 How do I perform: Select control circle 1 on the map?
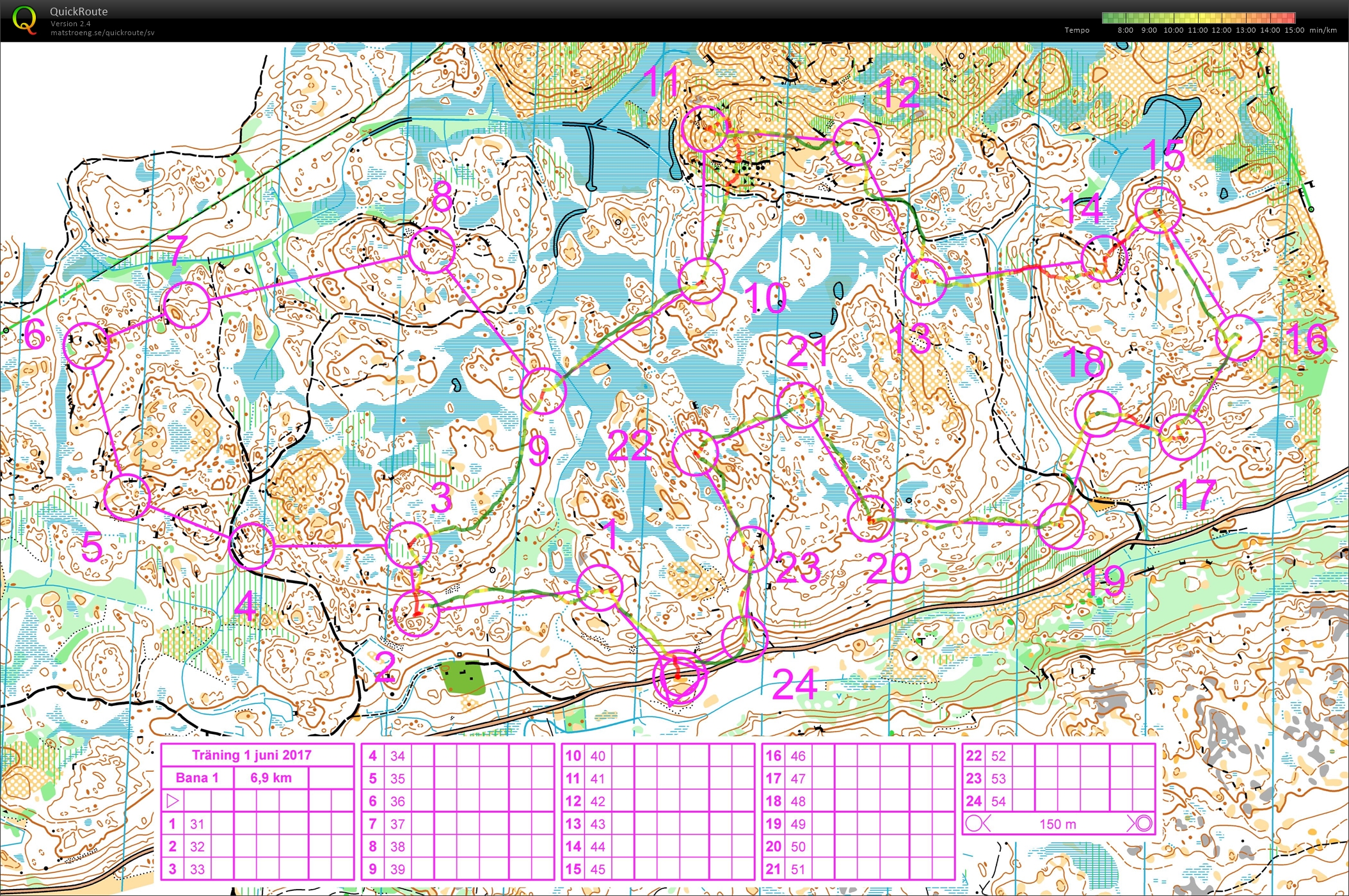click(600, 588)
